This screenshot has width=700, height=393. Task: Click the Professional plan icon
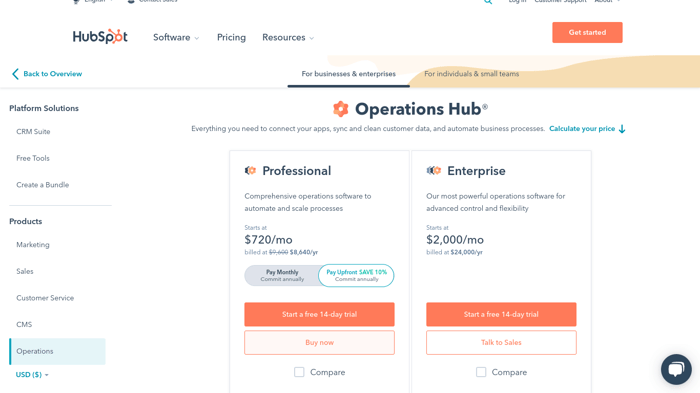point(250,171)
